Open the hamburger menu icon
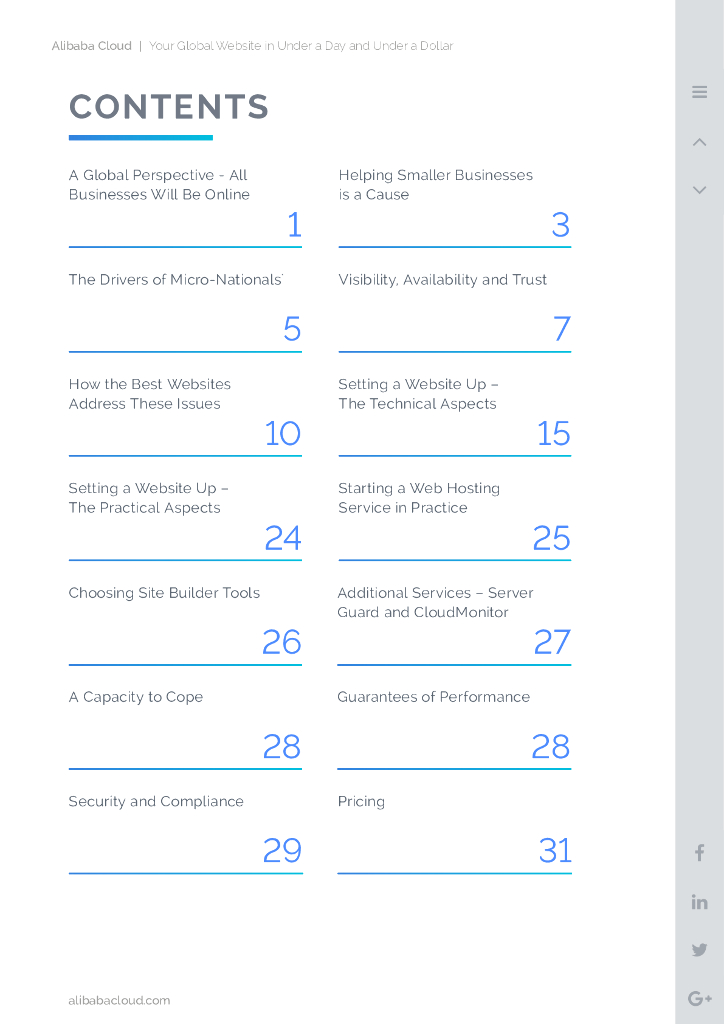The image size is (724, 1024). pos(699,92)
